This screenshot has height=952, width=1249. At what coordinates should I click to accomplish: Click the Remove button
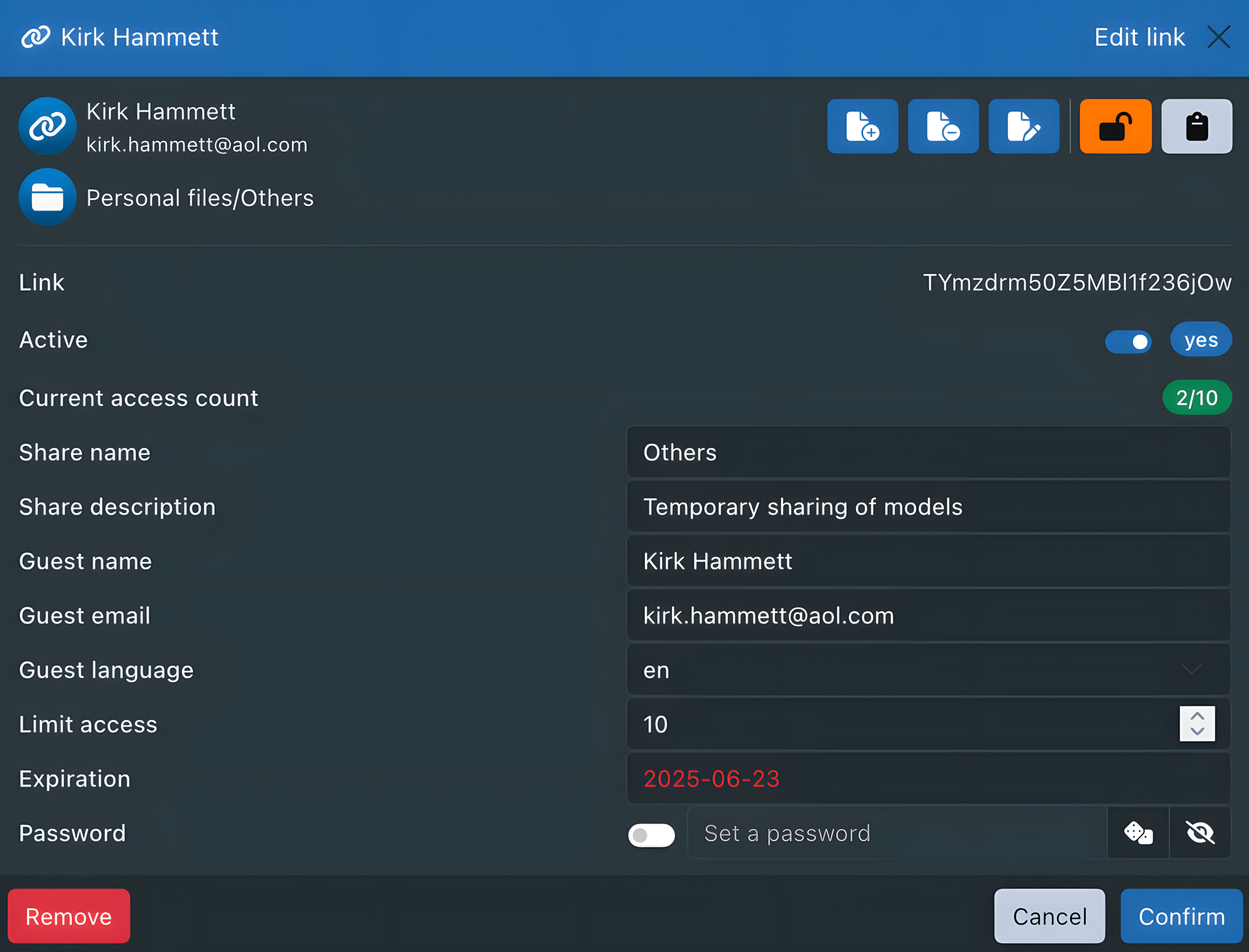coord(68,916)
